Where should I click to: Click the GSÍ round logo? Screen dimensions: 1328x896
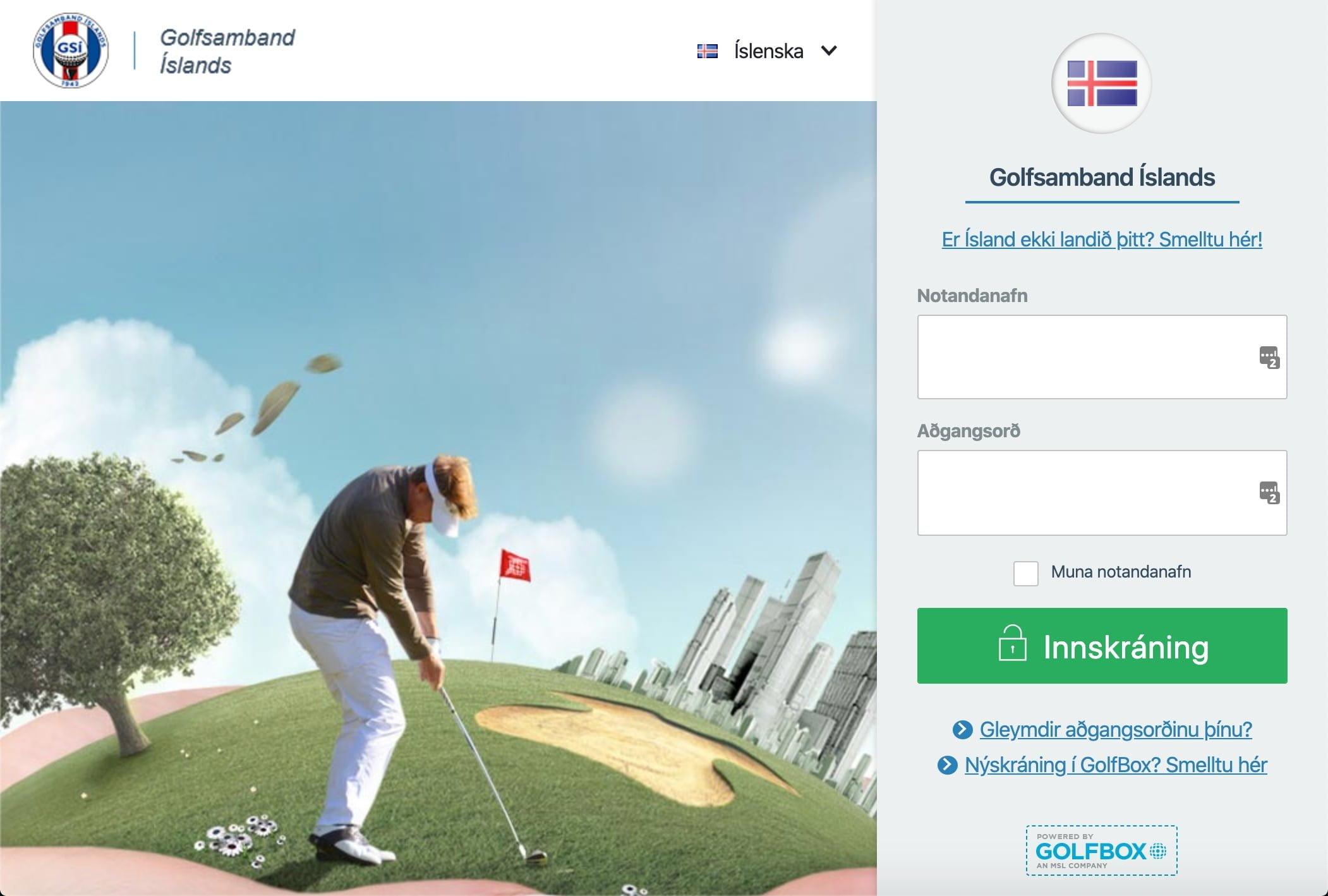pos(71,50)
